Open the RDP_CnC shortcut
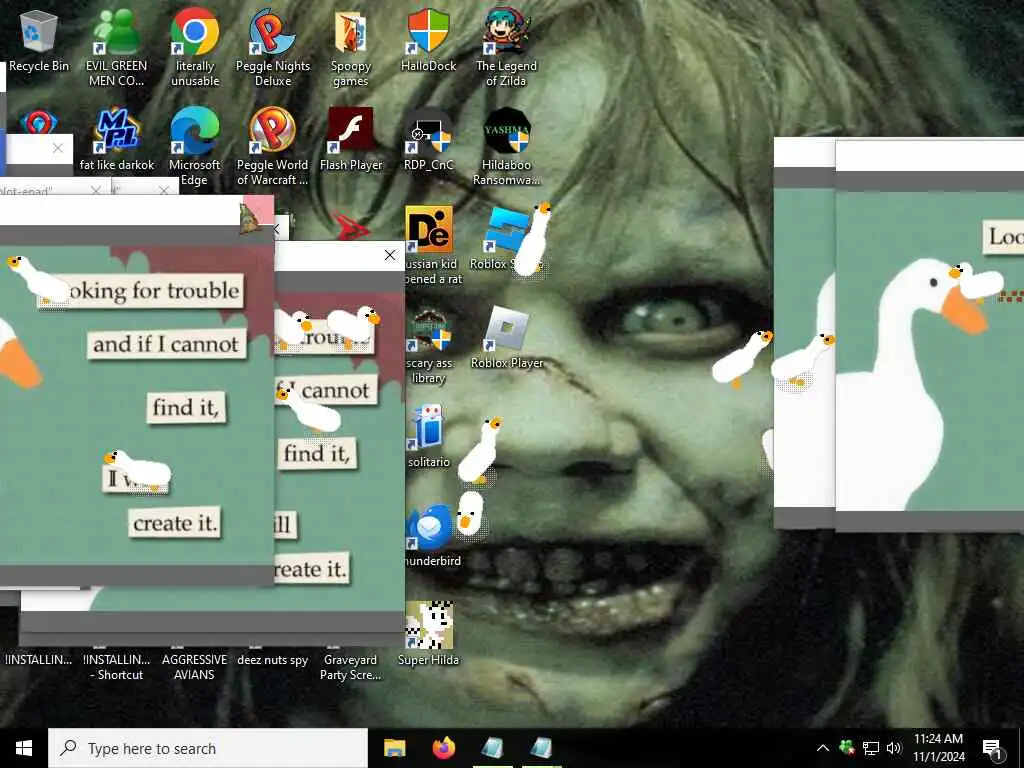This screenshot has height=768, width=1024. coord(428,139)
